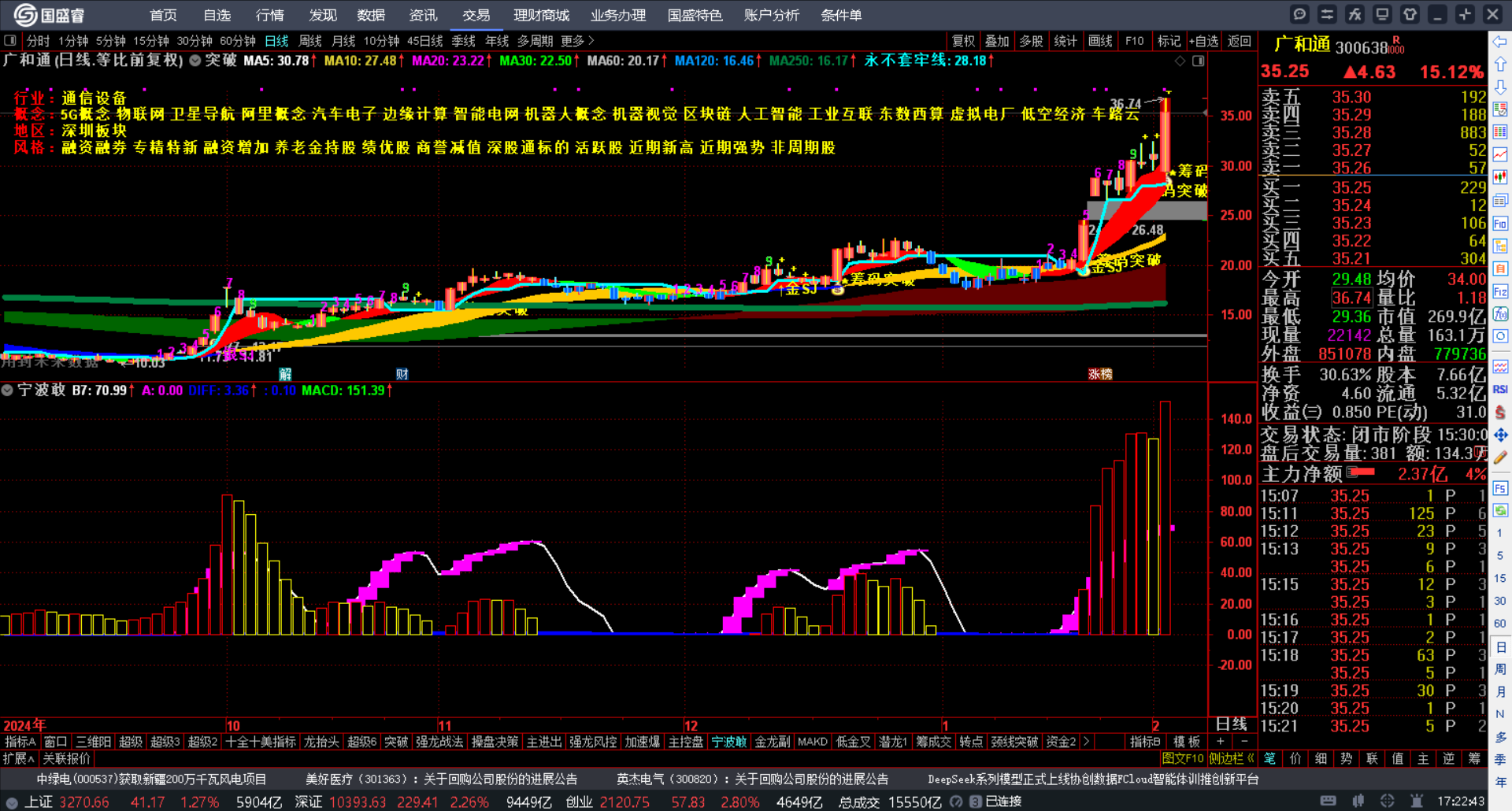Open 多周期 multi-period options
The image size is (1512, 811).
click(535, 41)
